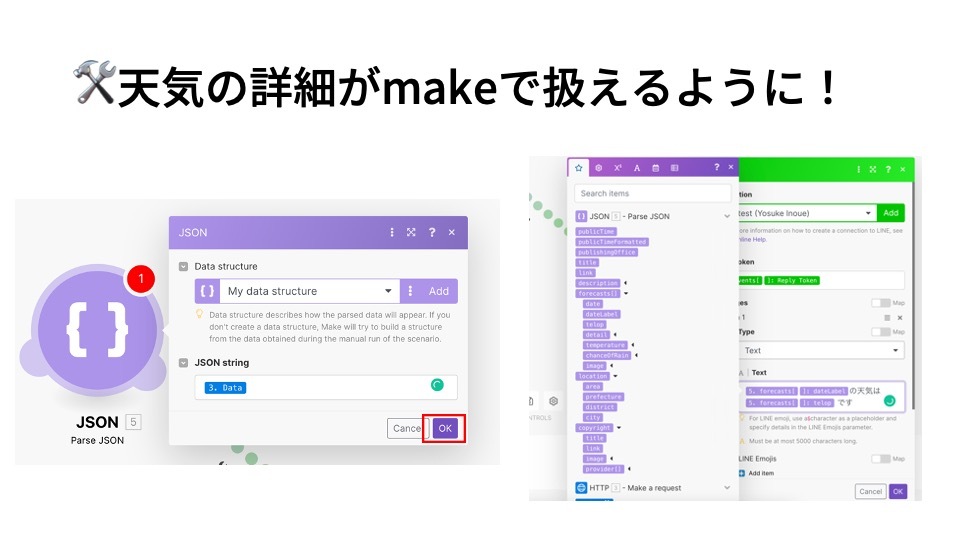The width and height of the screenshot is (960, 540).
Task: Toggle the Data structure map checkbox
Action: click(183, 266)
